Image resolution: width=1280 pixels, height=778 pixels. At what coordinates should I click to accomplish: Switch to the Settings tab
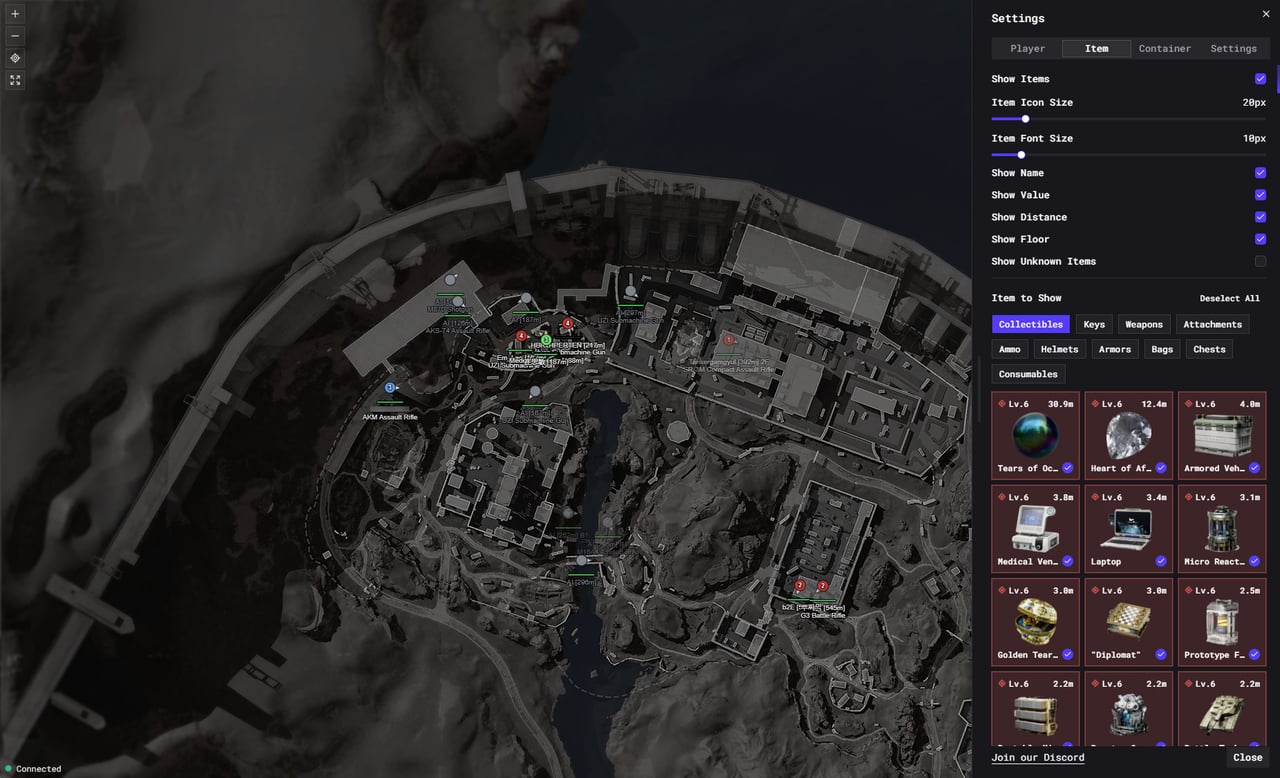[x=1234, y=48]
